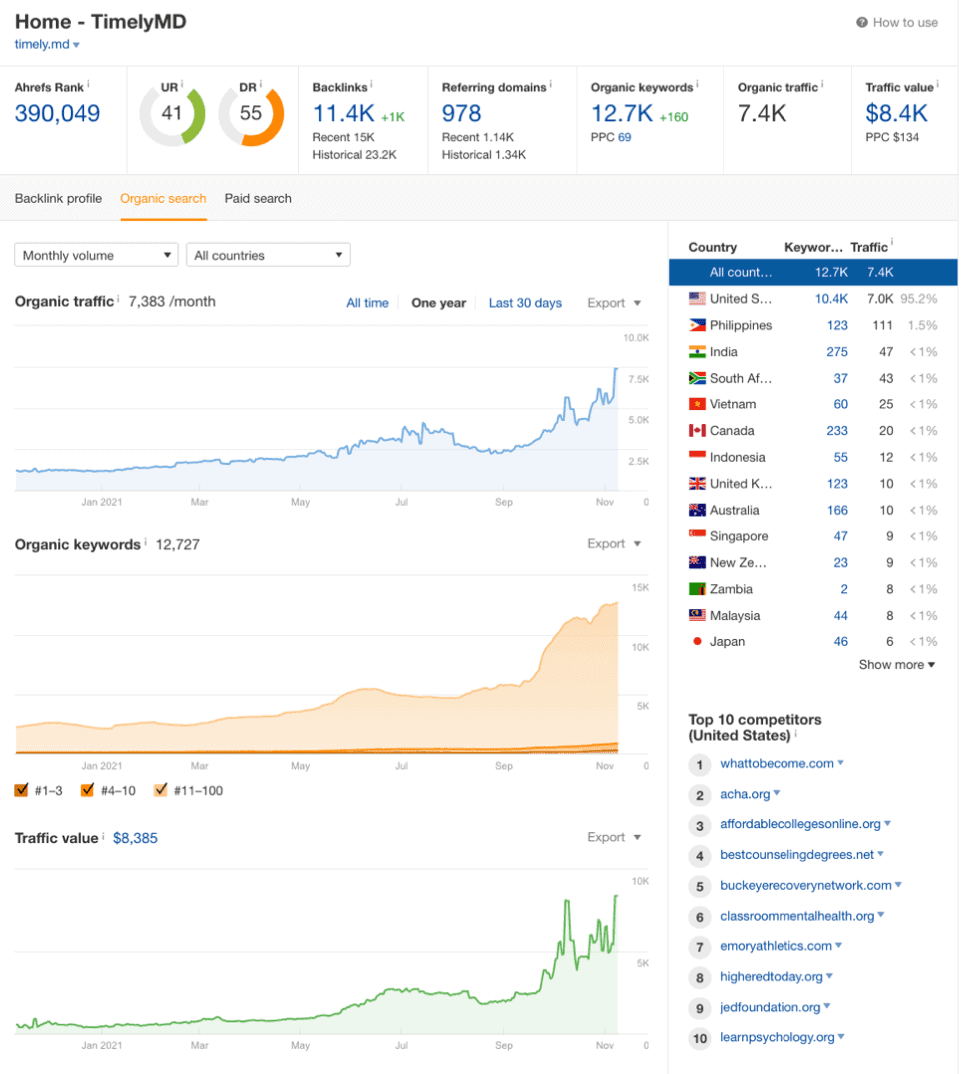The image size is (972, 1074).
Task: Click the info icon beside UR
Action: click(x=182, y=84)
